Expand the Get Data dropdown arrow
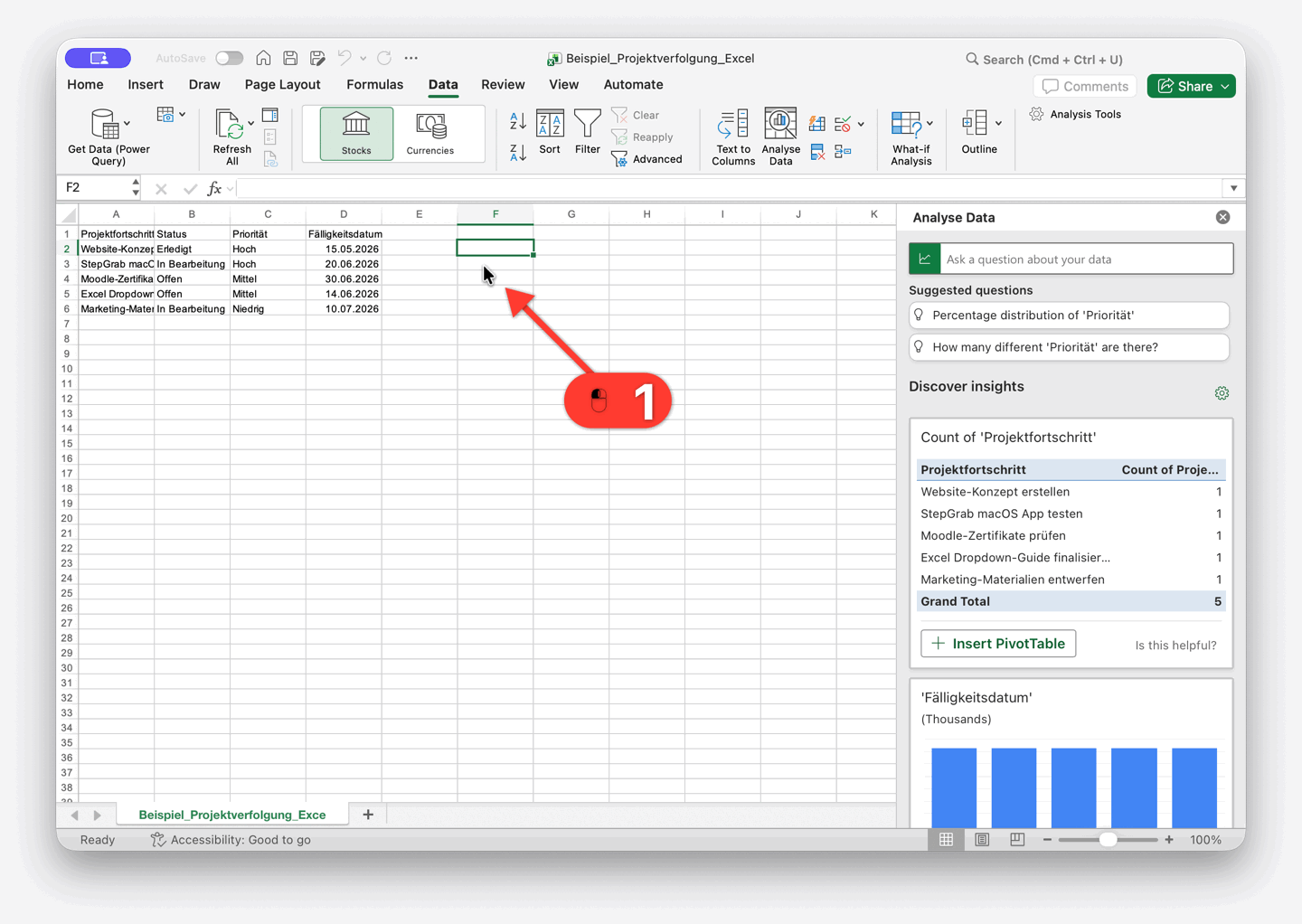The image size is (1302, 924). [127, 123]
